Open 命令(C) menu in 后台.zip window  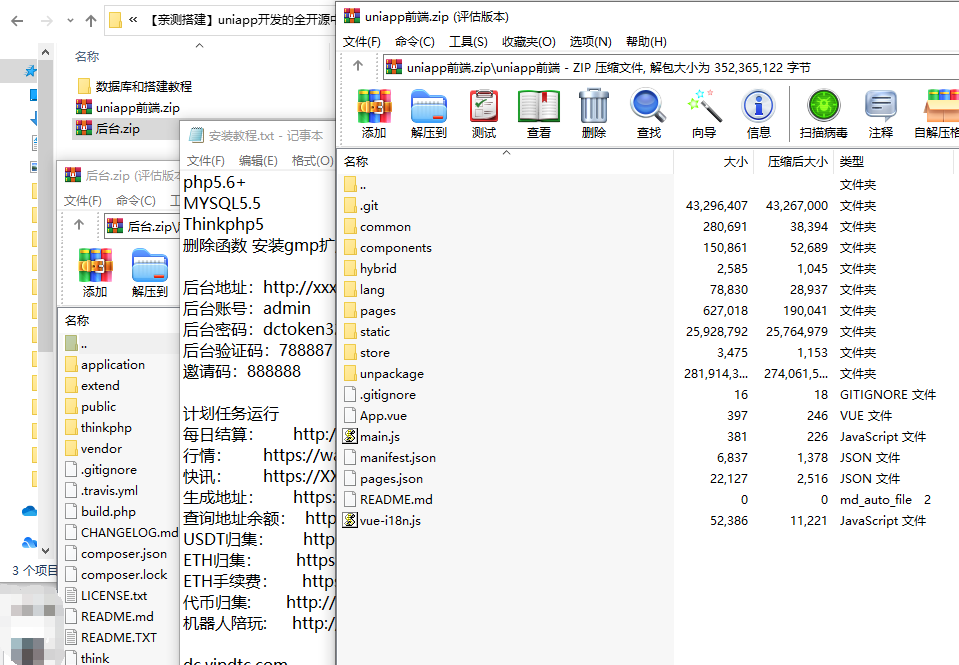136,201
